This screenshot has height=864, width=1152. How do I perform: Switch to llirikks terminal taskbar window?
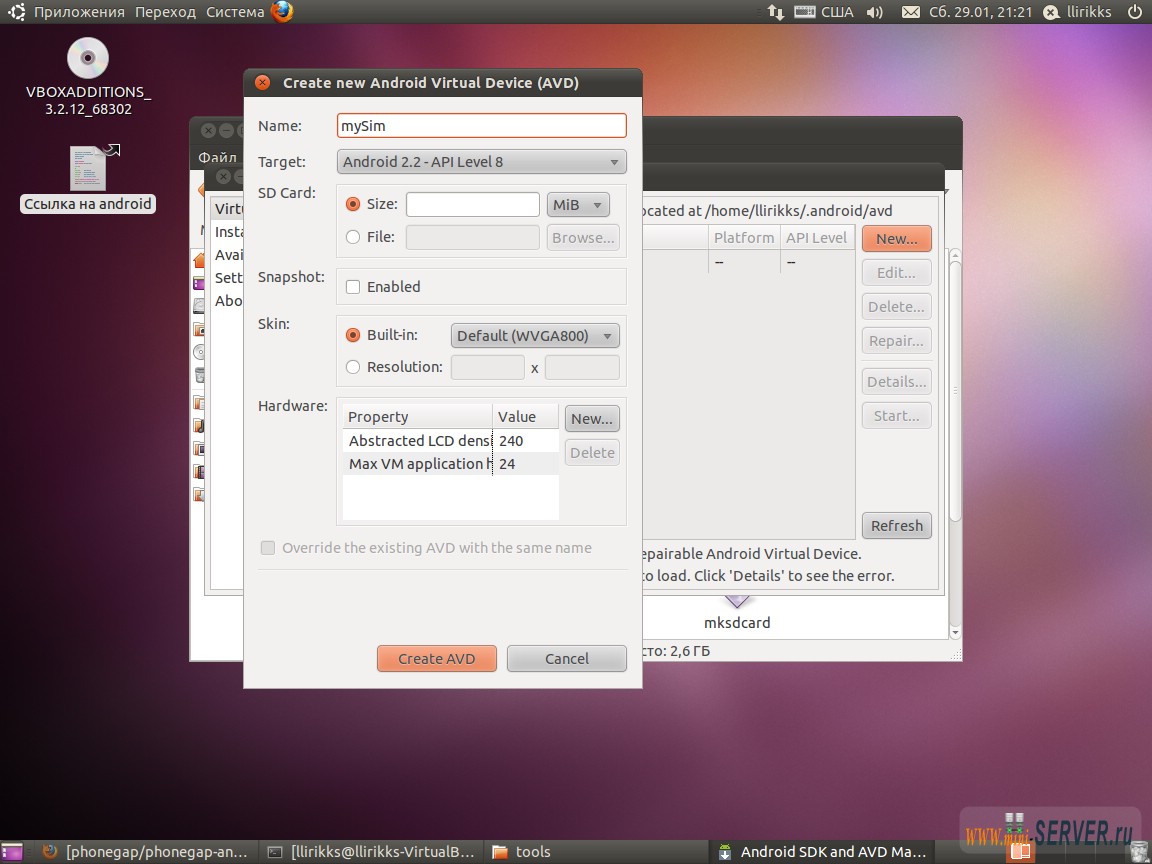pos(372,852)
